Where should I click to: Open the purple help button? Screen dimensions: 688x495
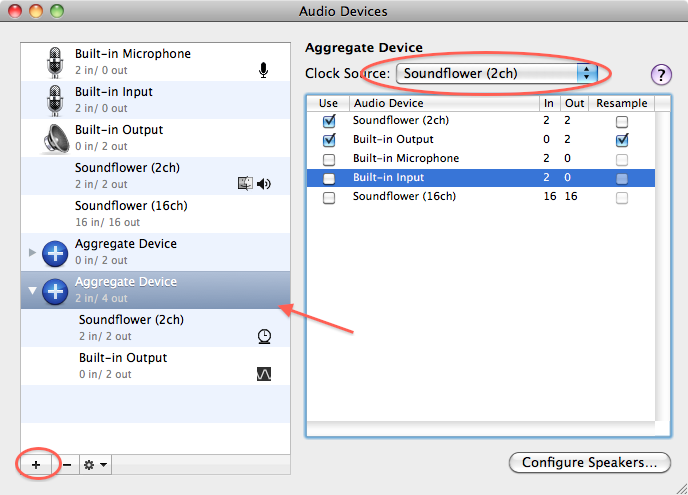(661, 74)
